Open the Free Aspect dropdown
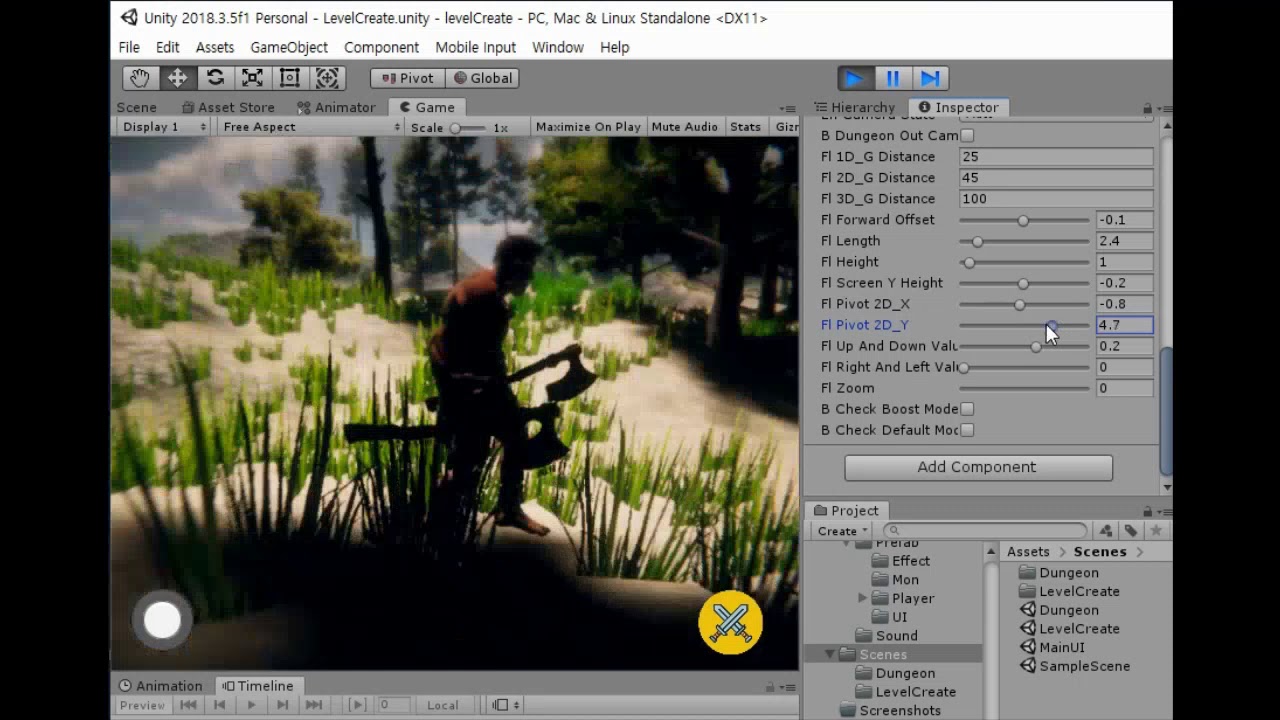The image size is (1280, 720). tap(311, 127)
